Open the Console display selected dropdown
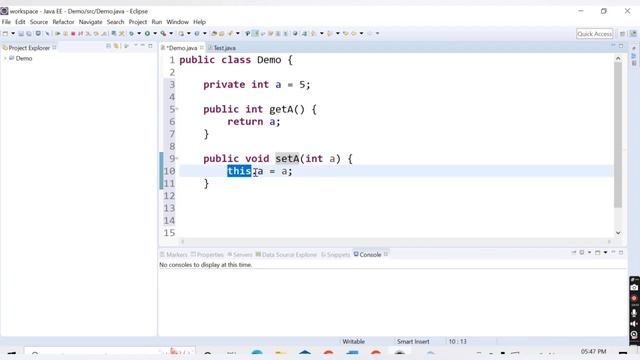 (589, 253)
